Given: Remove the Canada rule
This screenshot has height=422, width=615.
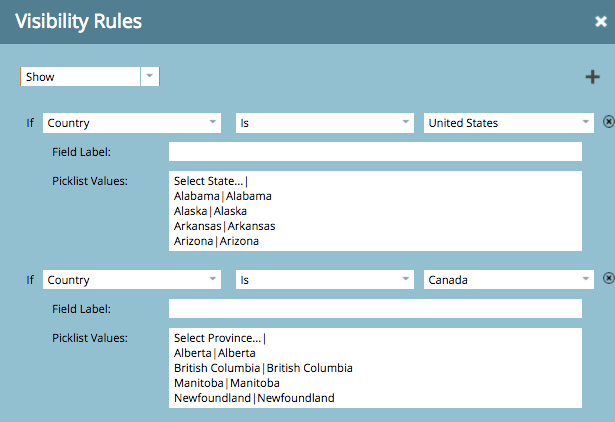Looking at the screenshot, I should [x=608, y=279].
